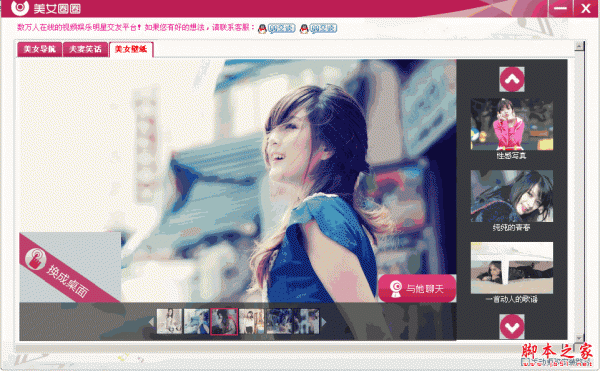Click the 美女圈圈 app logo icon
The width and height of the screenshot is (600, 371).
(20, 8)
